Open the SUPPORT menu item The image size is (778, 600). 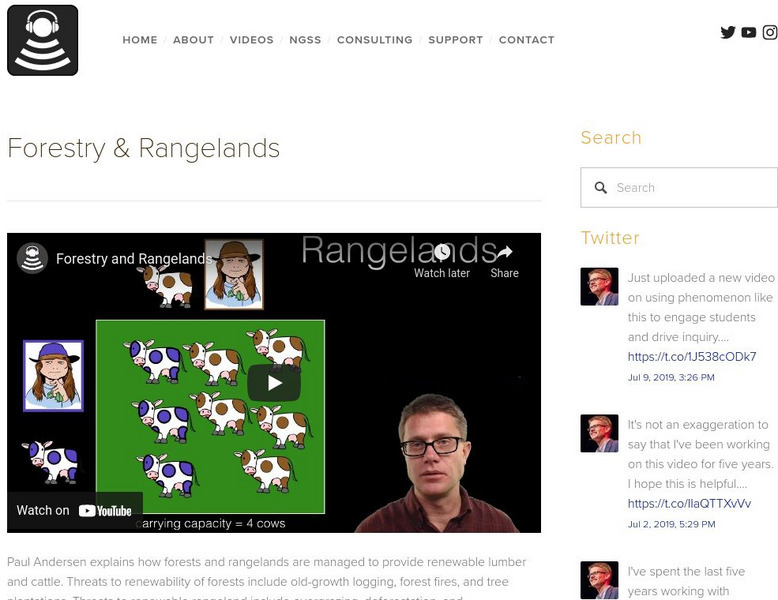(x=455, y=40)
